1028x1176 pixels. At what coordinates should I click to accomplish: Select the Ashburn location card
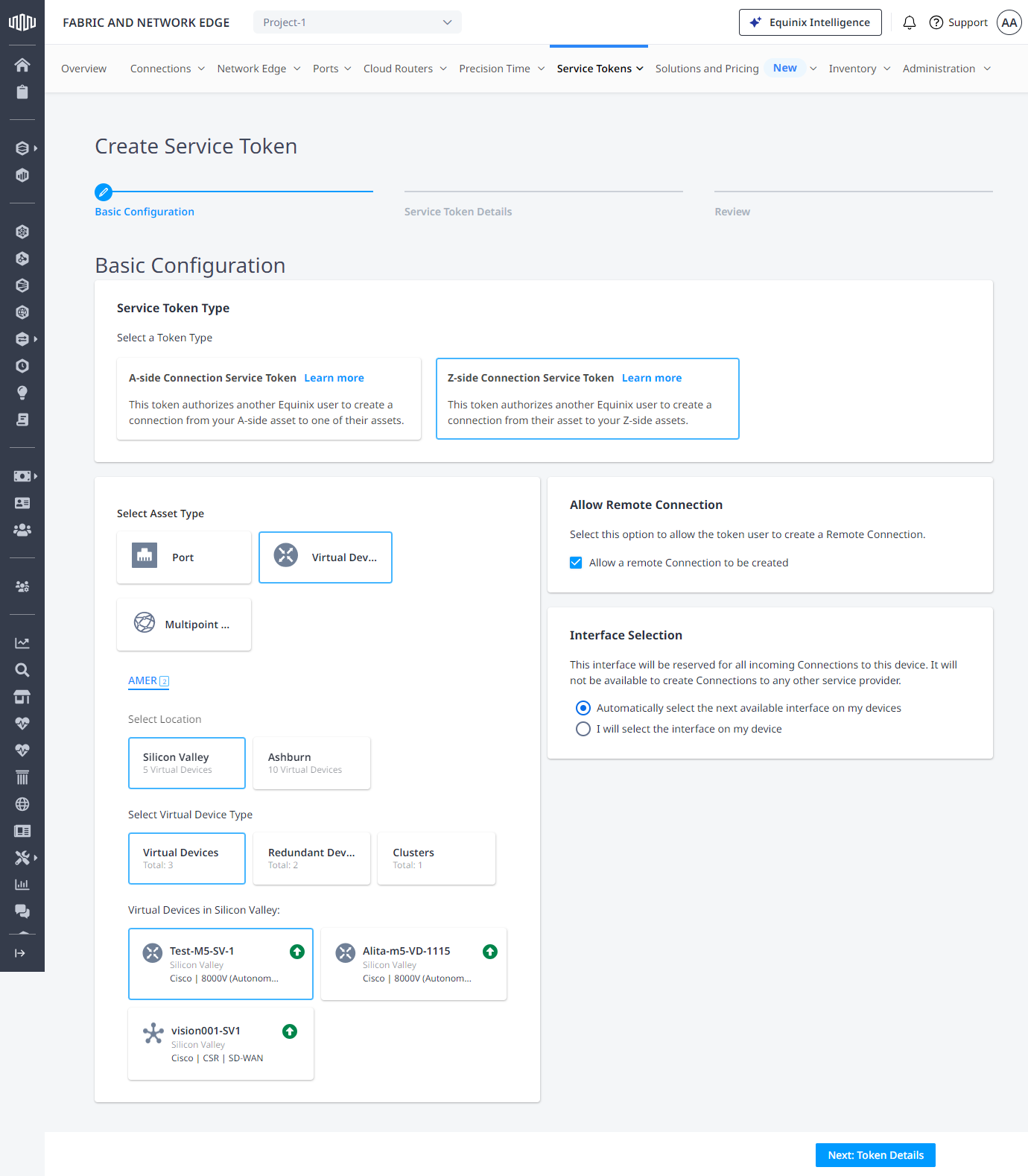tap(311, 763)
